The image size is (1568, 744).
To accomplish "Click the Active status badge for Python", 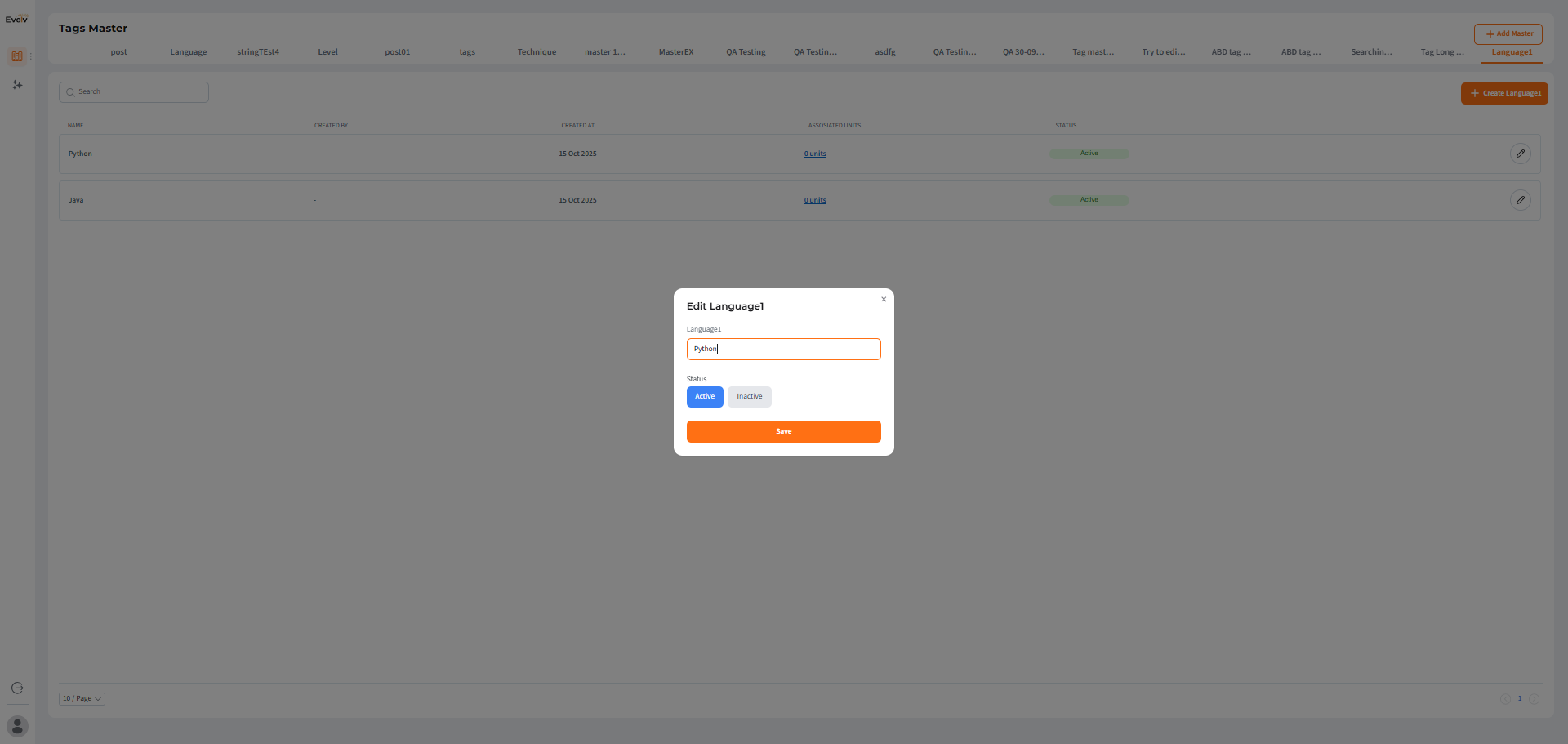I will tap(1089, 154).
